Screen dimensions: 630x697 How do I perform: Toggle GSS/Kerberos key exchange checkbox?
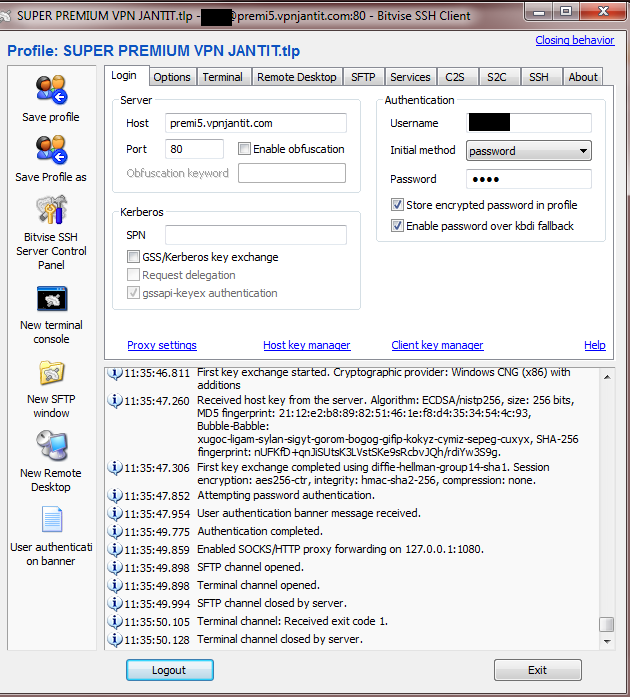tap(133, 257)
